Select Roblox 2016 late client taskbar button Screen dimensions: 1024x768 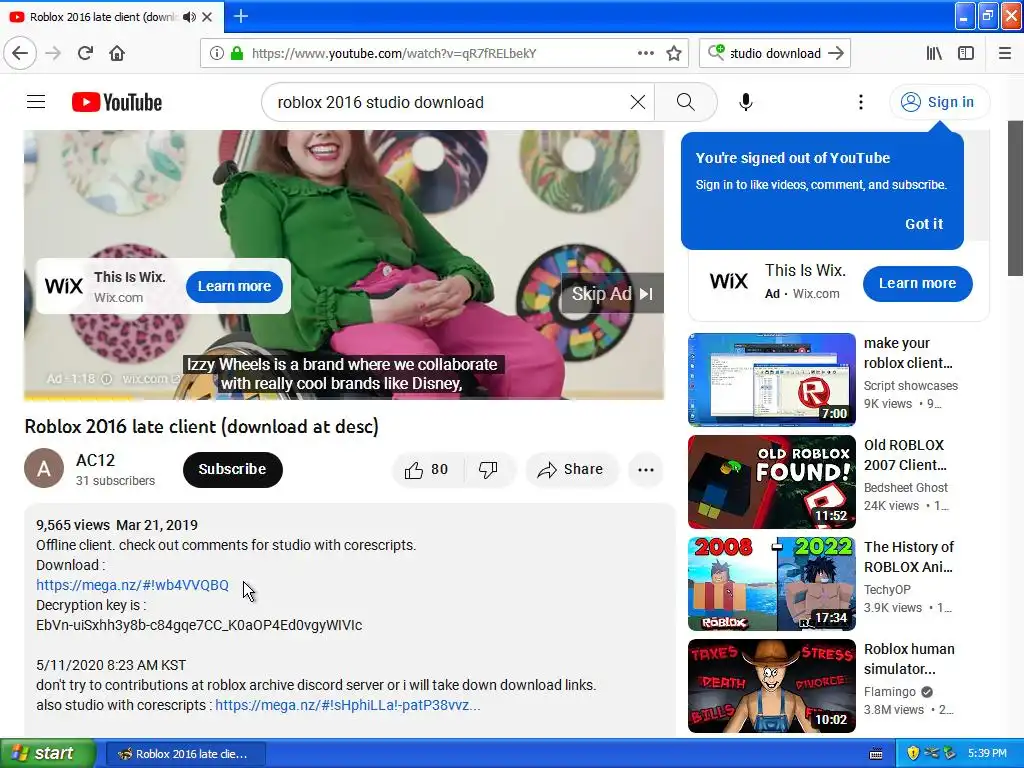pos(185,754)
